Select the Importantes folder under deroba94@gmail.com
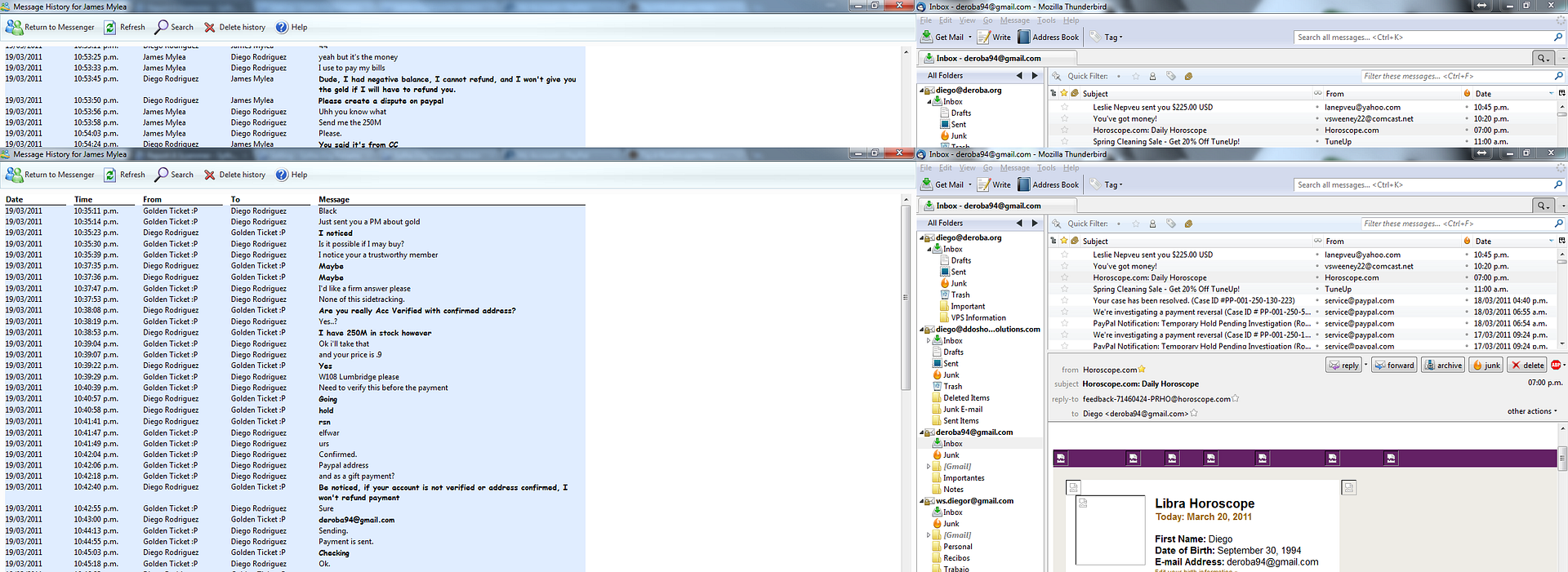1568x572 pixels. pos(964,478)
